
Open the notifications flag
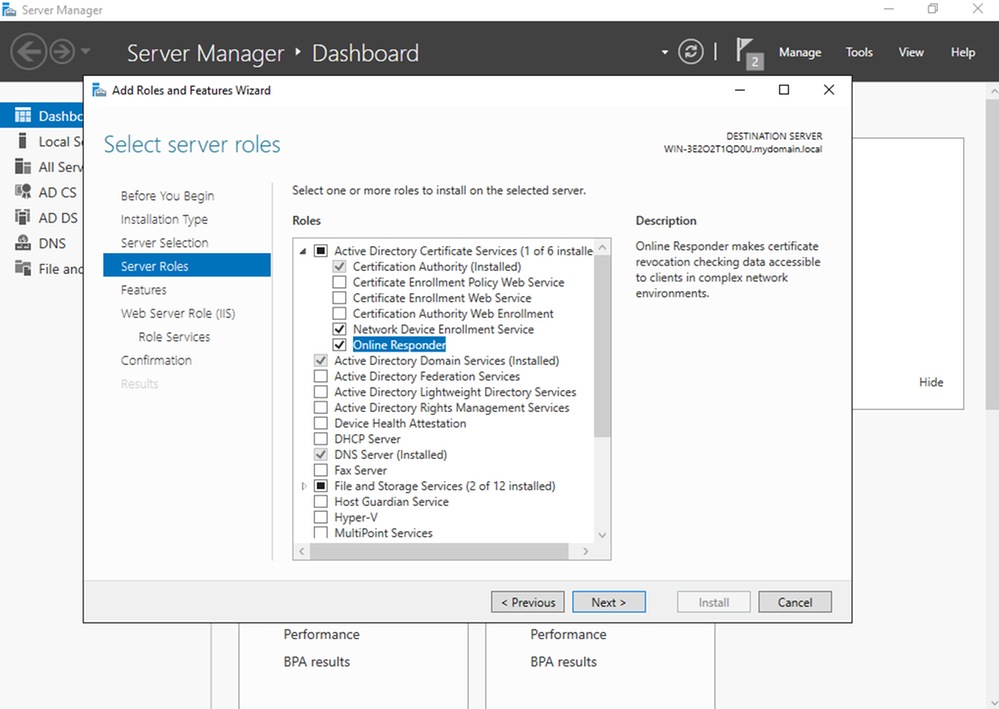click(x=749, y=53)
